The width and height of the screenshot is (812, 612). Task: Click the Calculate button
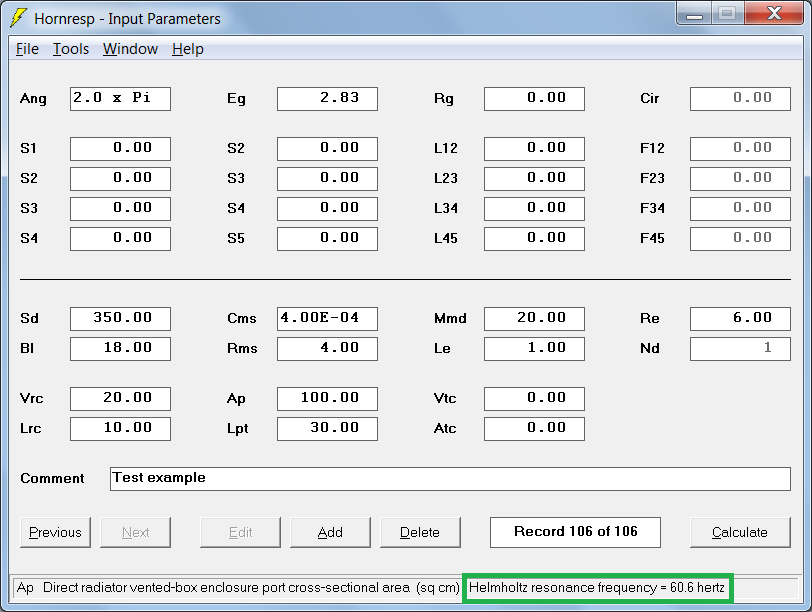point(740,532)
